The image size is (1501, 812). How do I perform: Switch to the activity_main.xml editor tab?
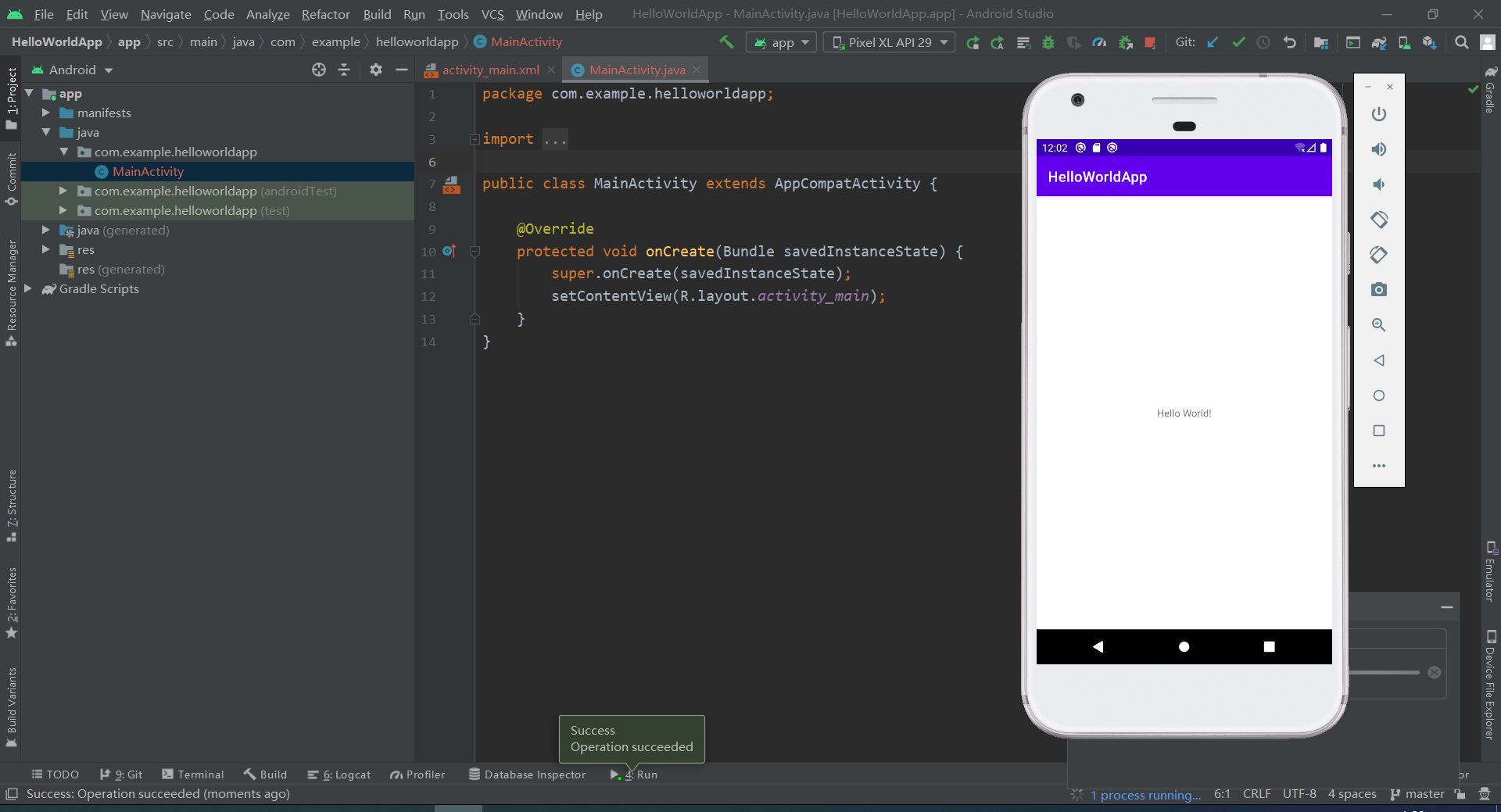point(490,70)
